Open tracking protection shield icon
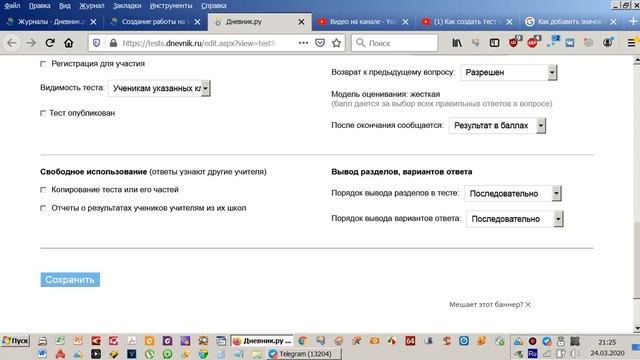640x360 pixels. coord(96,43)
